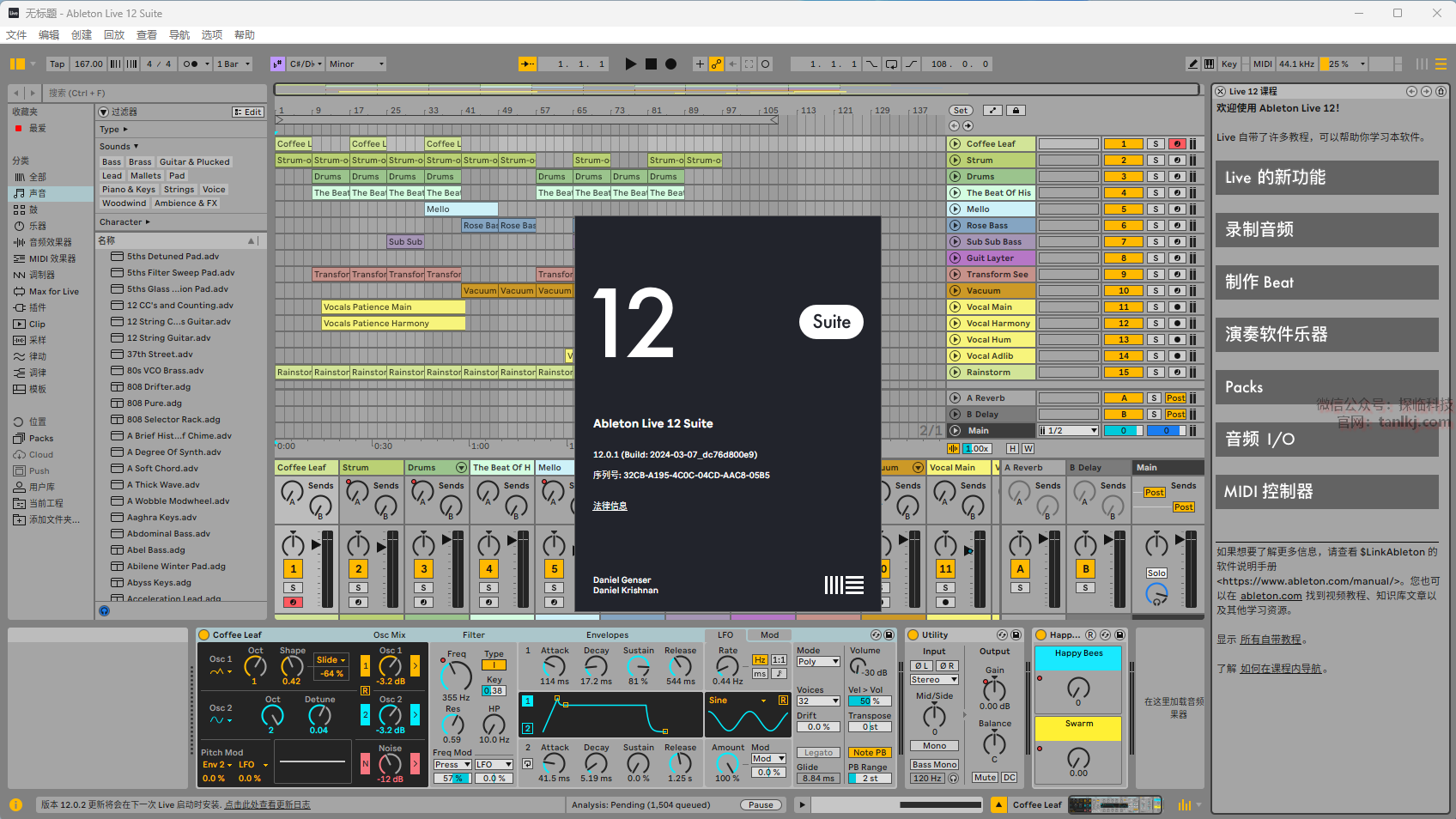Solo the Drums track in arrangement
This screenshot has height=819, width=1456.
click(1156, 177)
